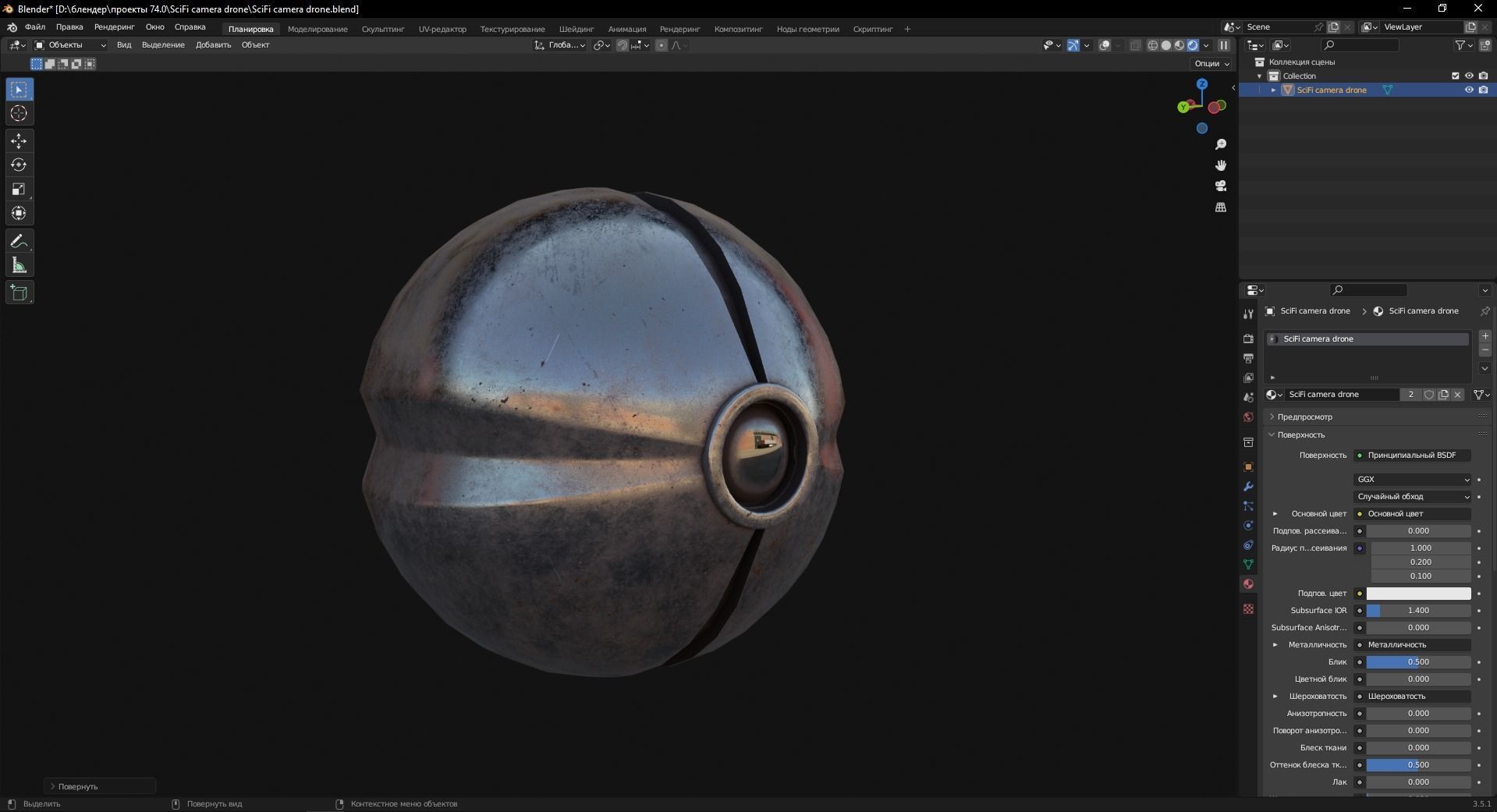Open the viewport Add menu
The image size is (1497, 812).
(x=213, y=44)
